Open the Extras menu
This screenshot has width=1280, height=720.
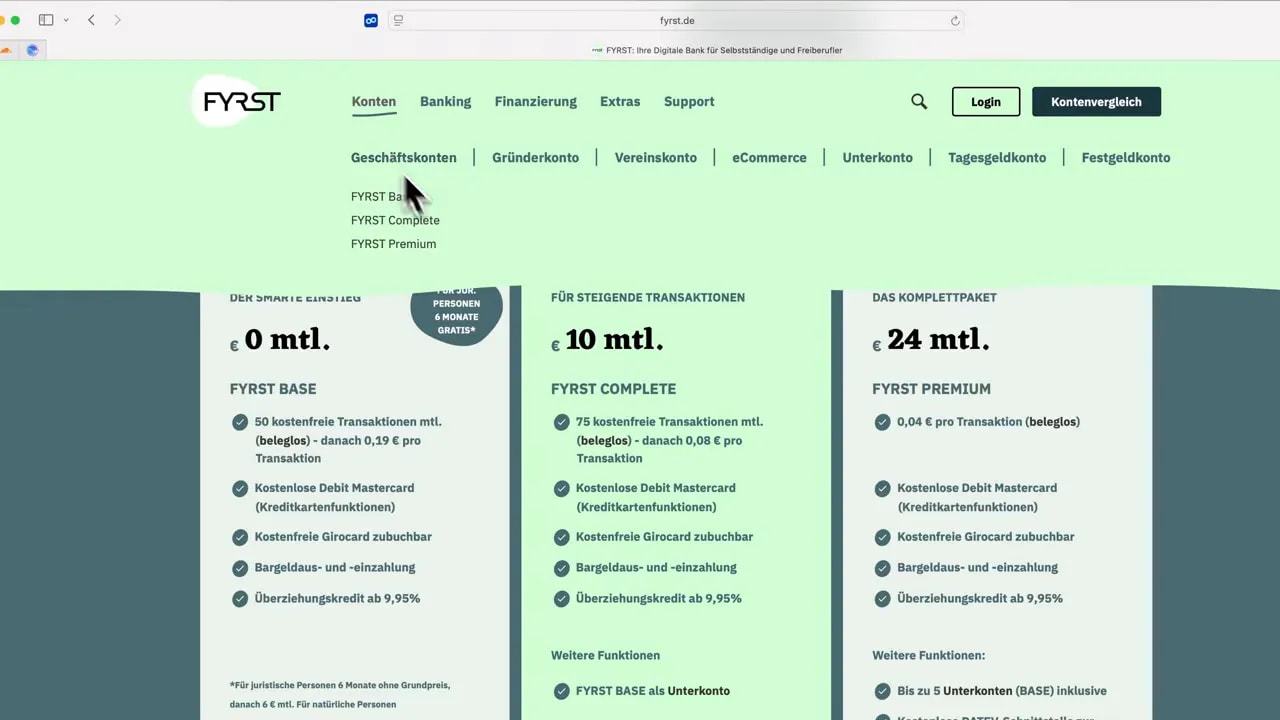click(x=620, y=101)
